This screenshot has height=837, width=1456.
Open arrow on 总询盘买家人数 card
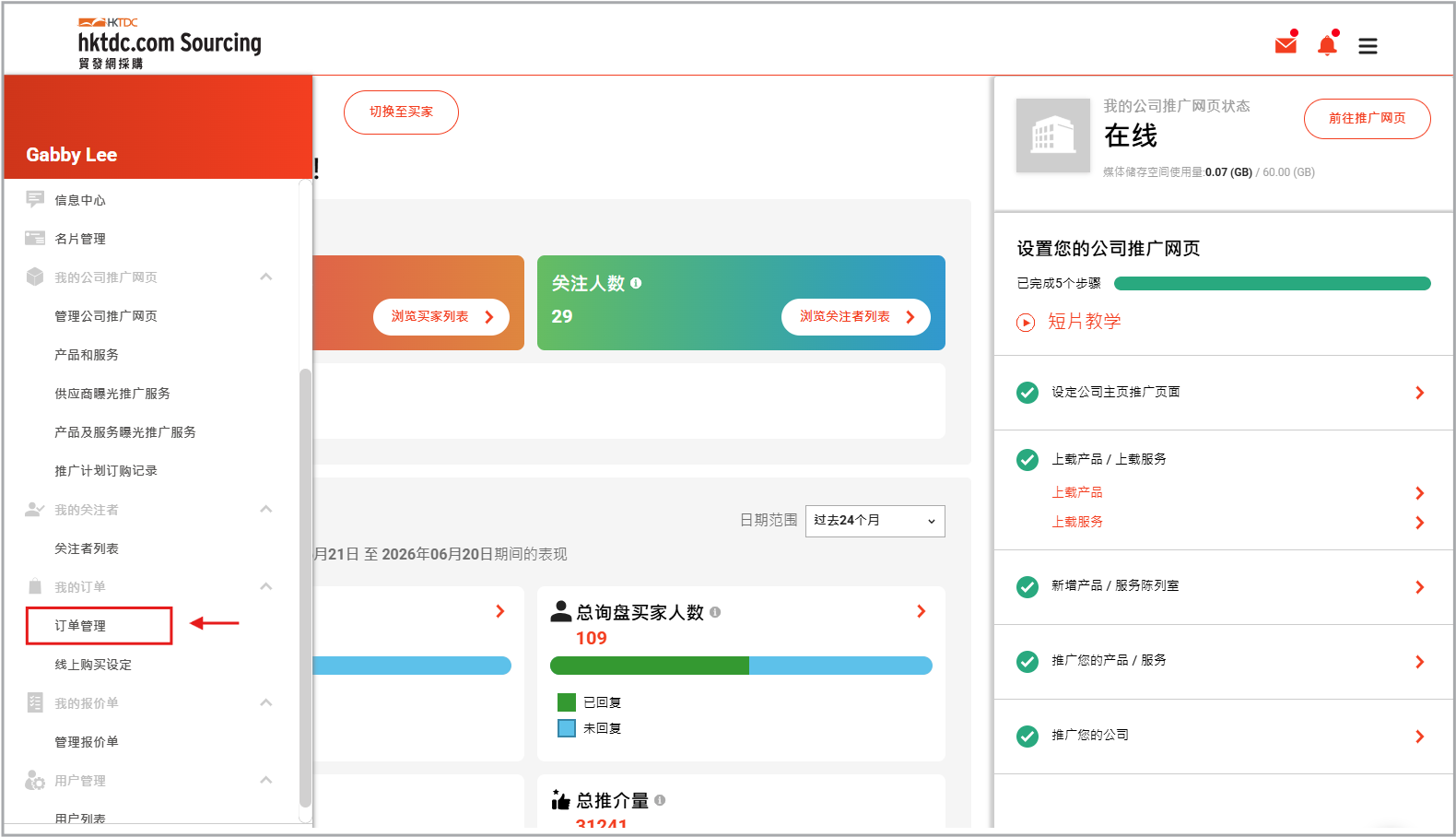(921, 611)
